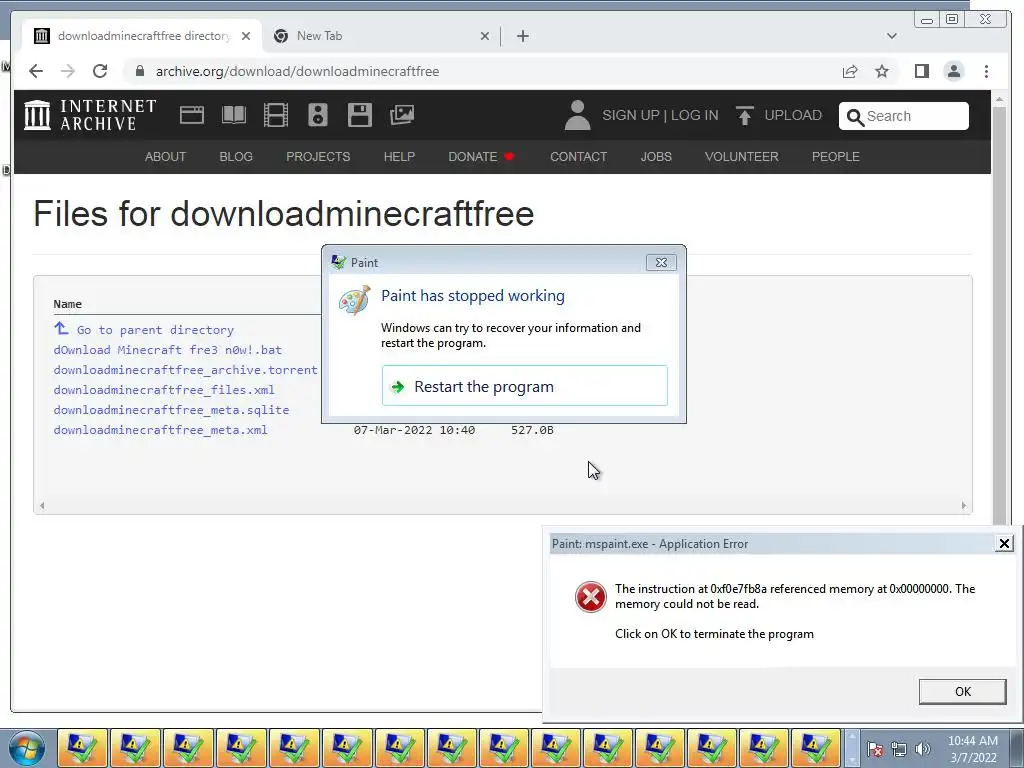Click the file list left scroll arrow
1024x768 pixels.
(42, 505)
